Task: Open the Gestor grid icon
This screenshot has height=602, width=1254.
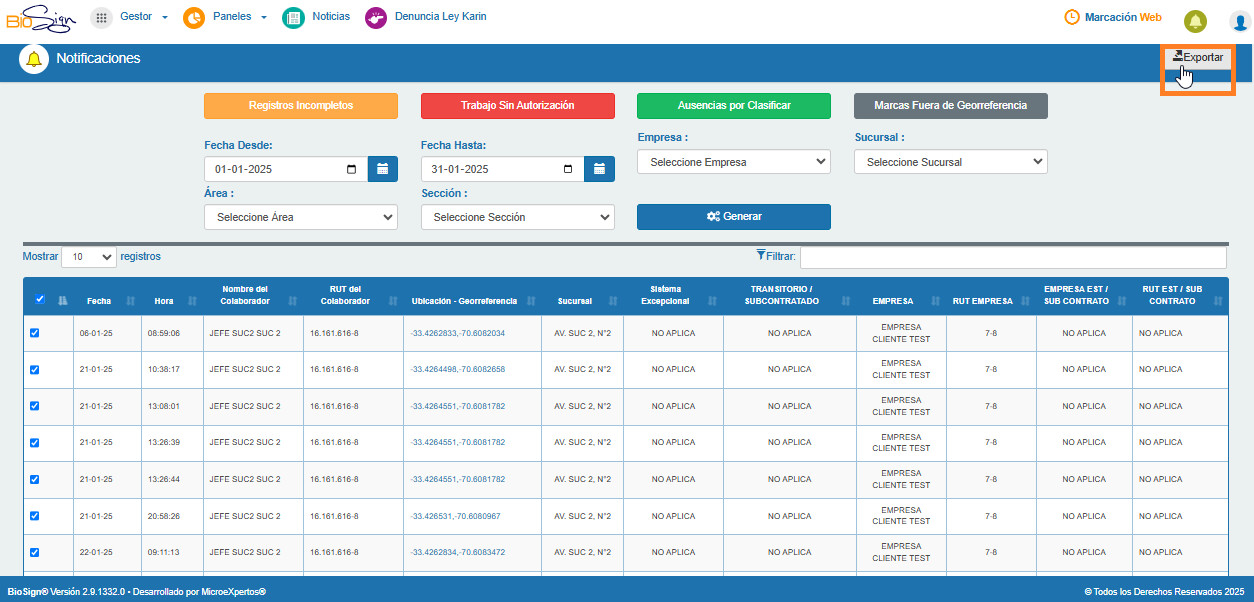Action: tap(101, 18)
